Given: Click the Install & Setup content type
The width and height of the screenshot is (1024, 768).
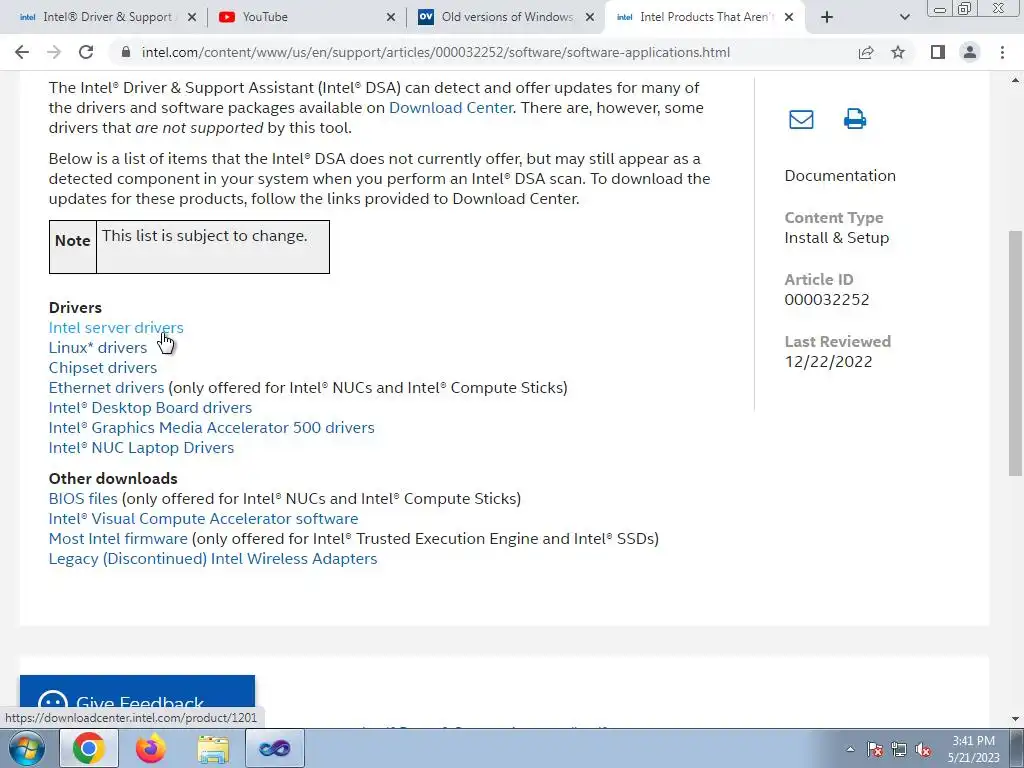Looking at the screenshot, I should [837, 238].
